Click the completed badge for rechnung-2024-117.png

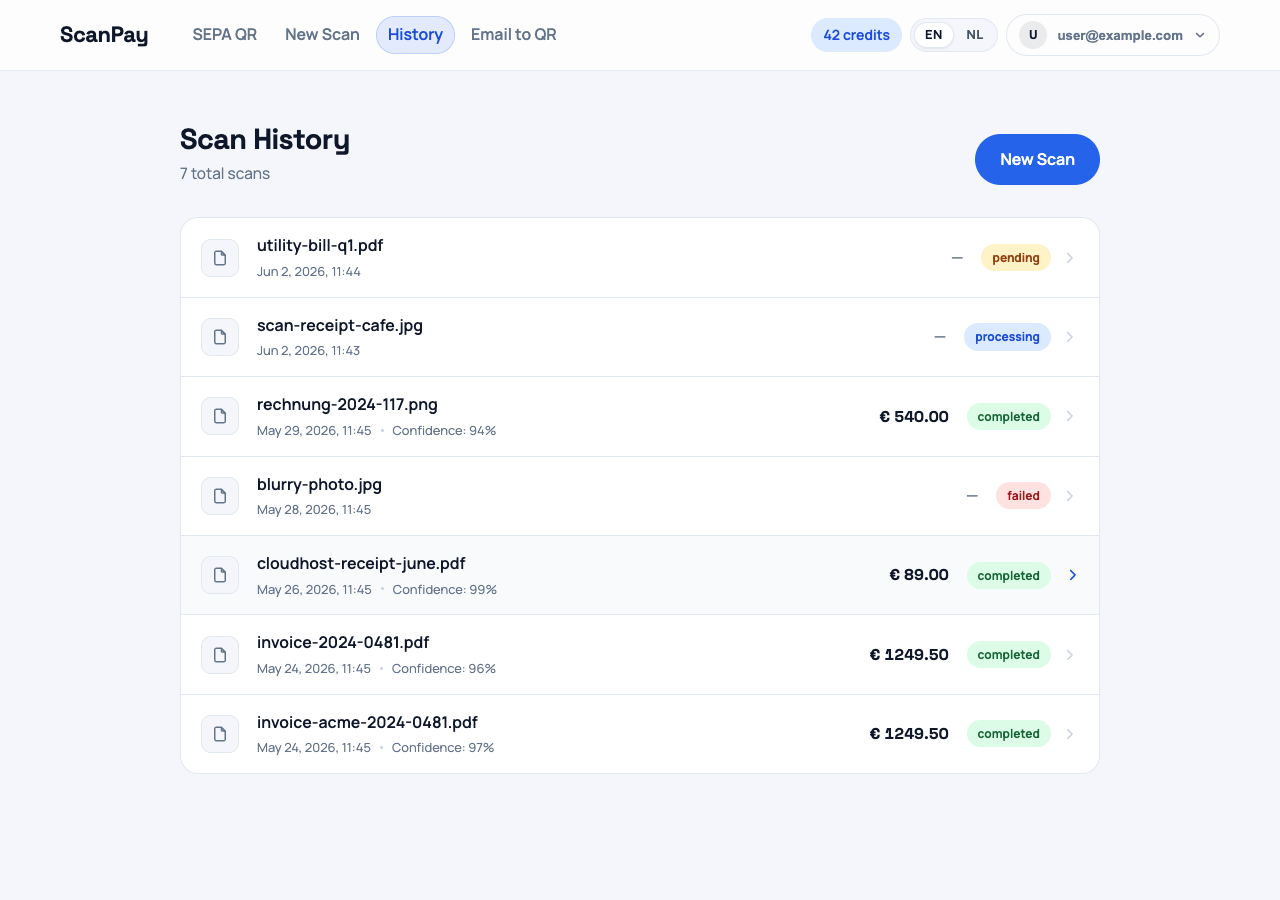click(1009, 416)
